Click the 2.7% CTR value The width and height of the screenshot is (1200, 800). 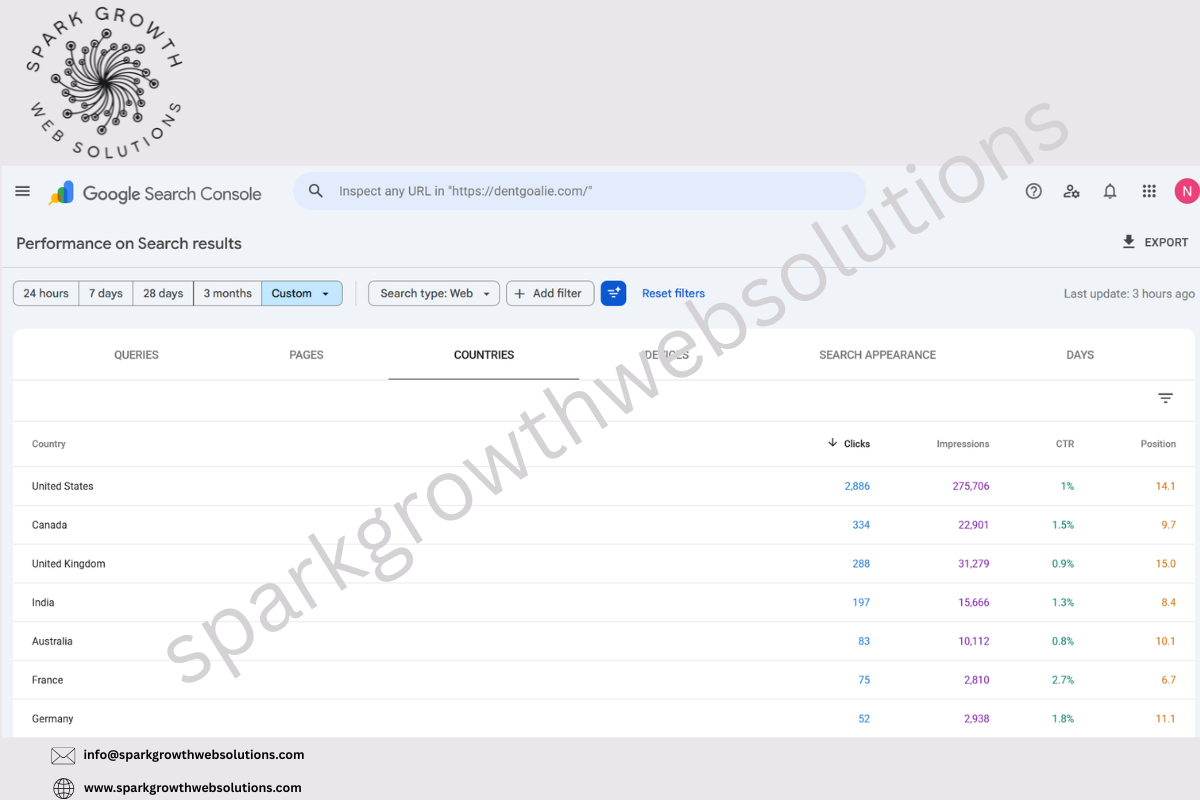point(1063,680)
